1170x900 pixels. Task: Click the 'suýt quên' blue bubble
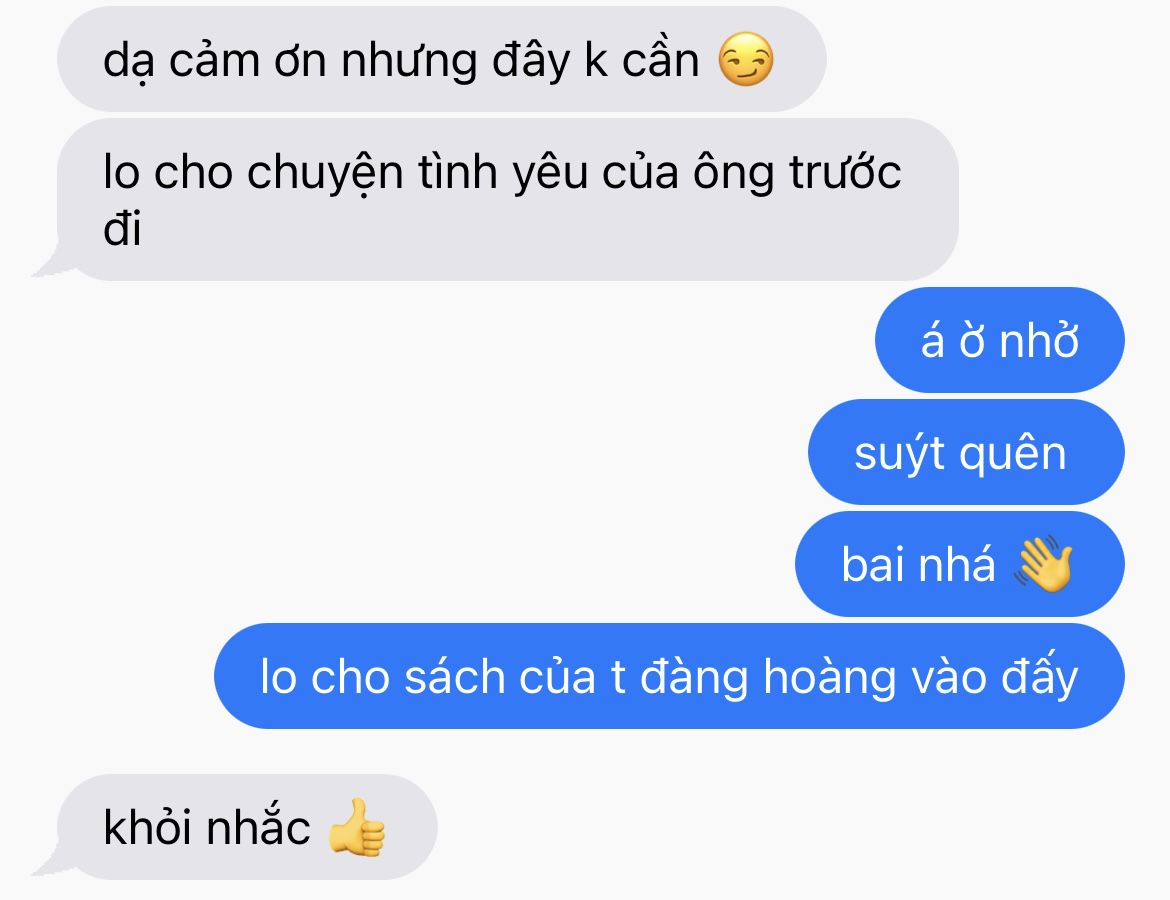966,452
